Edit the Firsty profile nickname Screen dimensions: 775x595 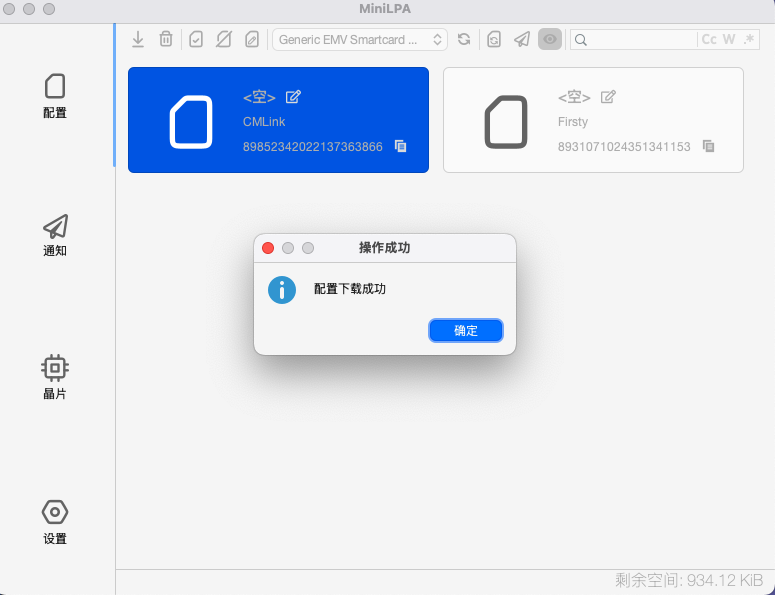click(608, 97)
